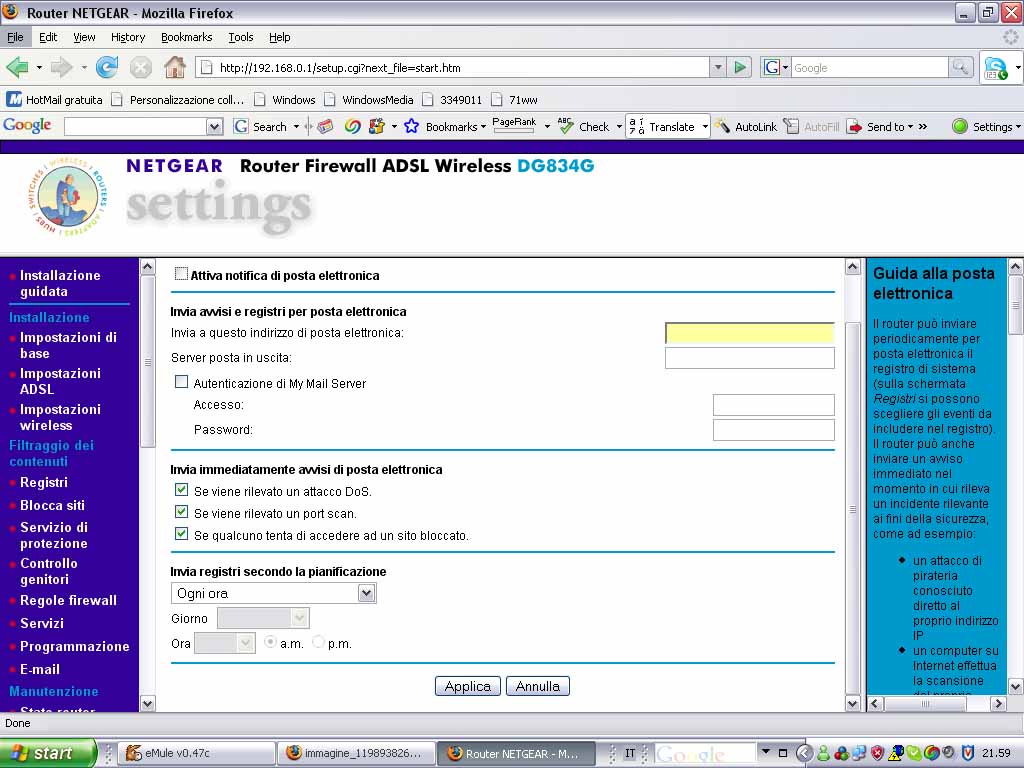1024x768 pixels.
Task: Click the left sidebar scroll down arrow
Action: (148, 703)
